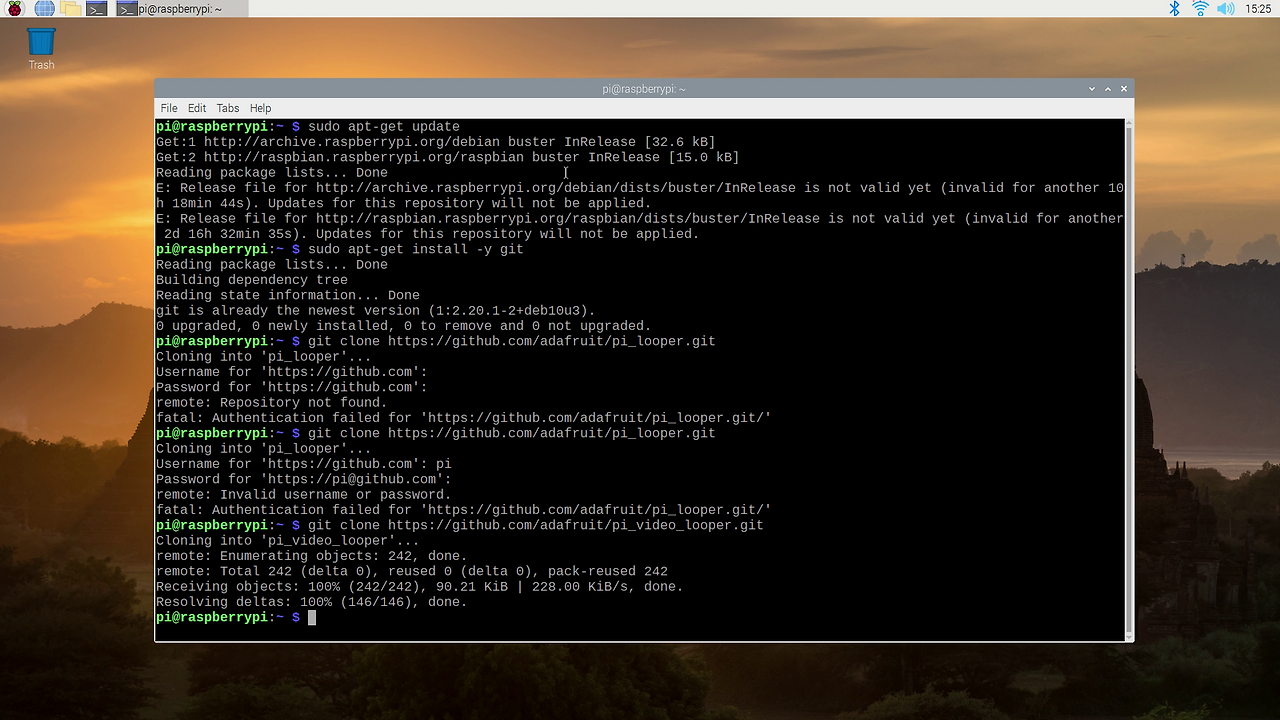Screen dimensions: 1280x720
Task: Click 'Building dependency tree' line
Action: 251,280
